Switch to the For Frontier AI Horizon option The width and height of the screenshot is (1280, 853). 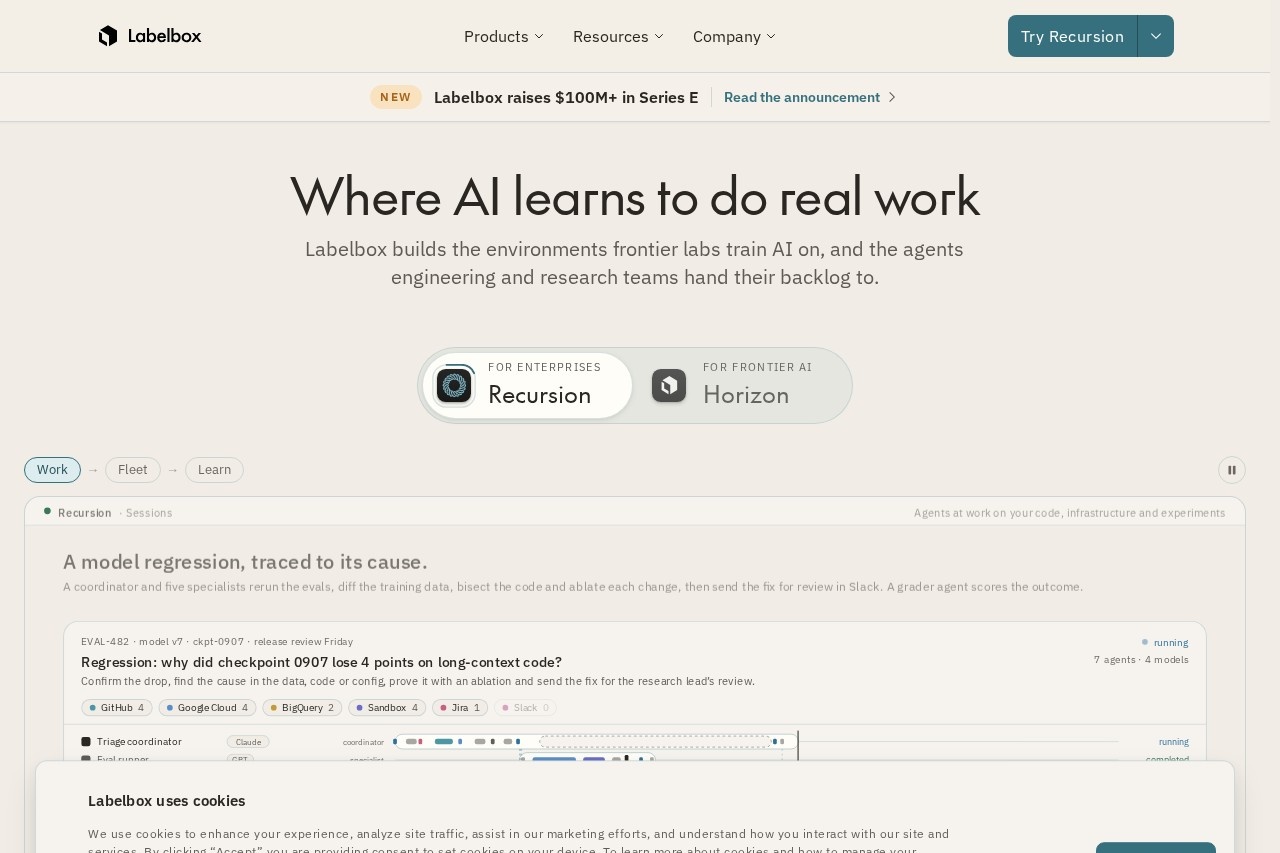point(742,386)
